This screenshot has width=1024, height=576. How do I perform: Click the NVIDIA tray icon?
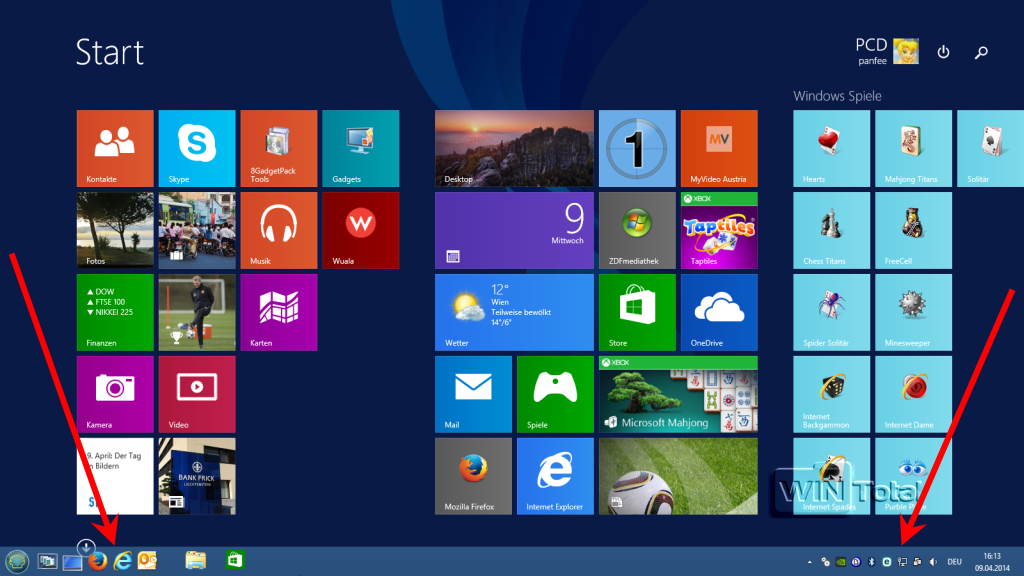(x=841, y=562)
